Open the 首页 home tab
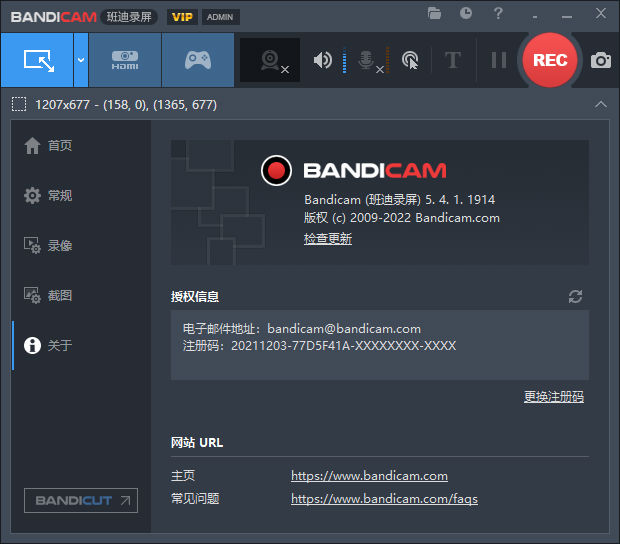The image size is (620, 544). pos(81,145)
